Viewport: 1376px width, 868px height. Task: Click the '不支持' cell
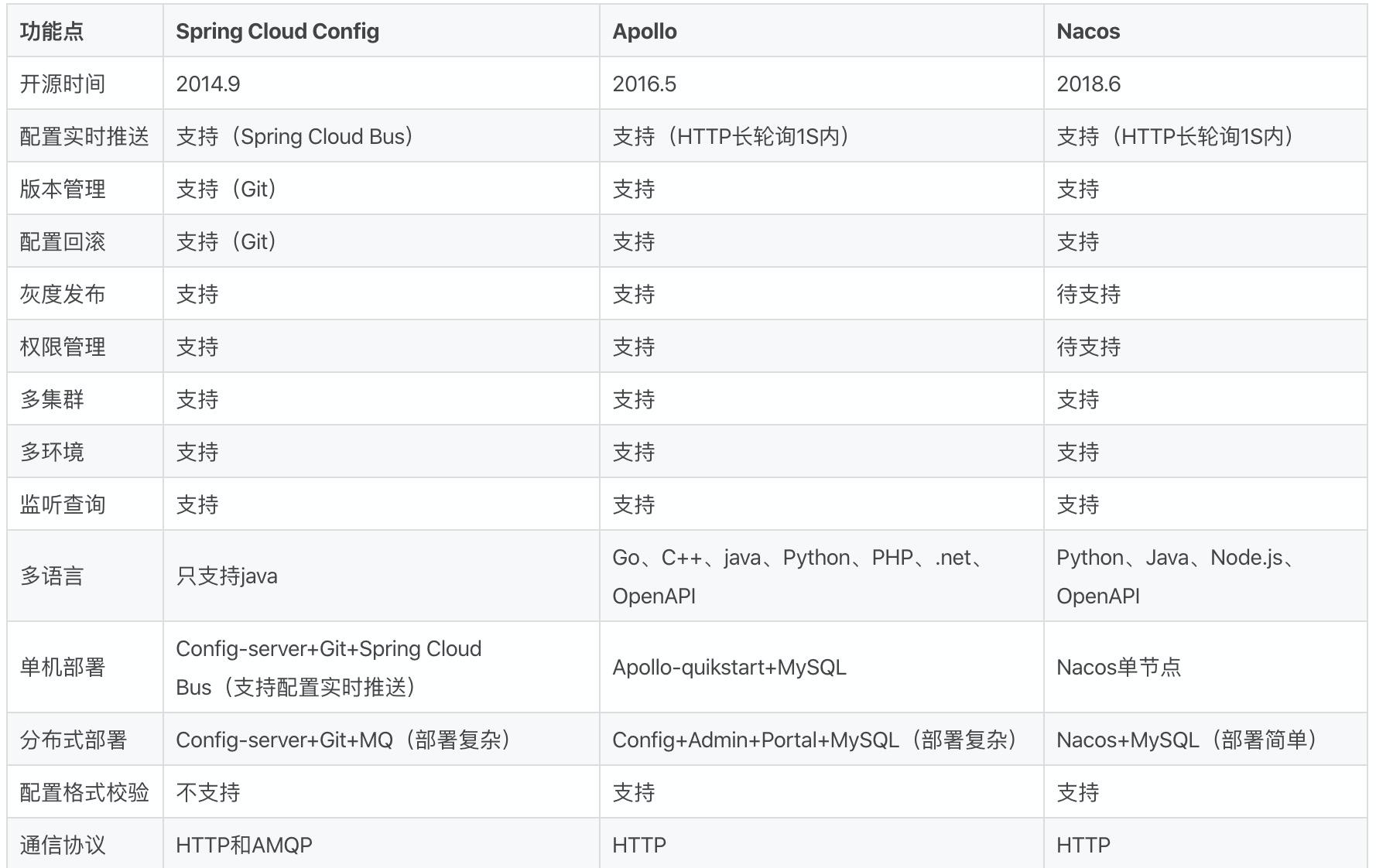(382, 792)
